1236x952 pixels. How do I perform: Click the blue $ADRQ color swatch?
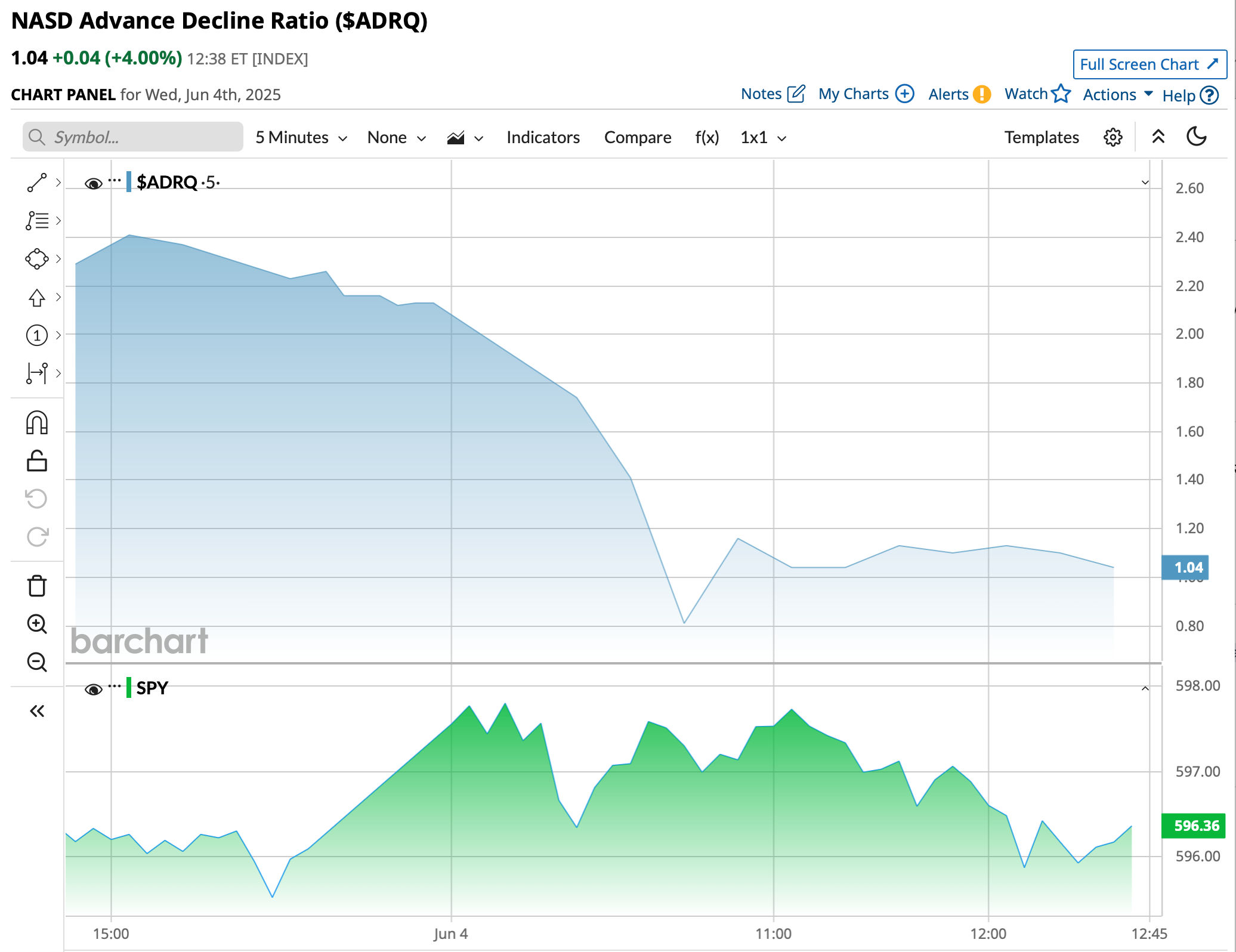tap(129, 182)
